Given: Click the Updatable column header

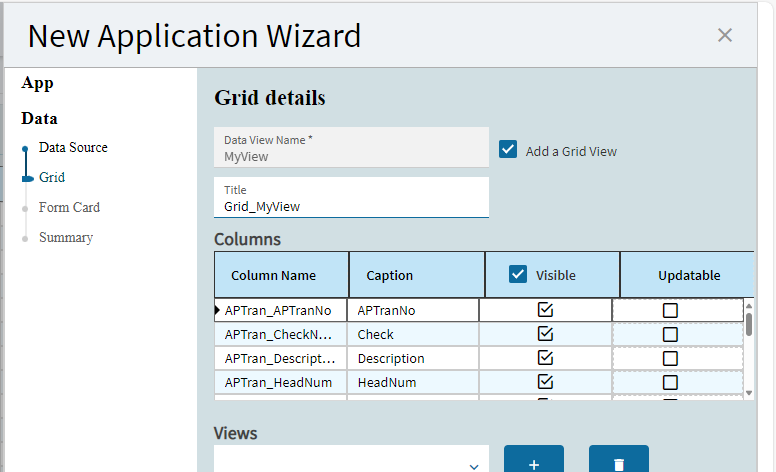Looking at the screenshot, I should click(x=687, y=275).
